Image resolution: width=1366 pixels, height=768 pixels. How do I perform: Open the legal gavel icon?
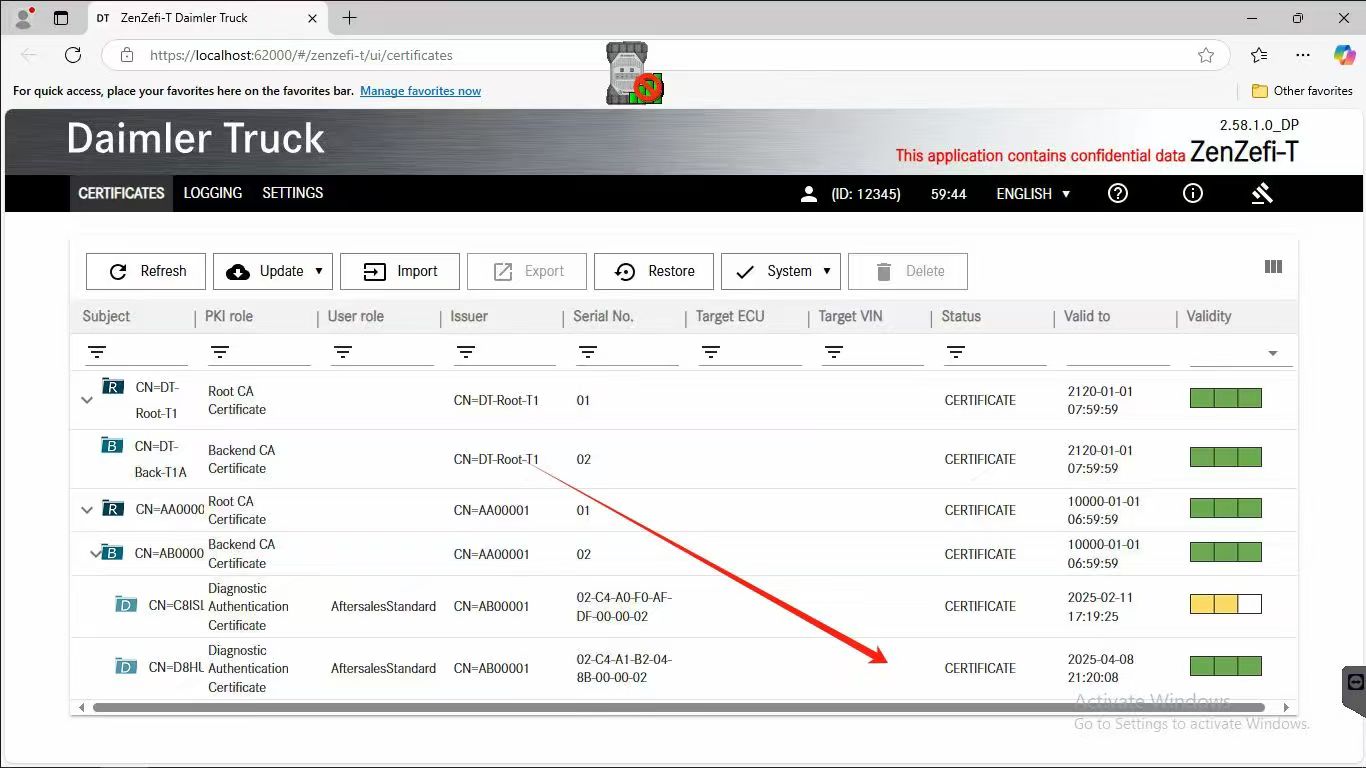click(1262, 193)
